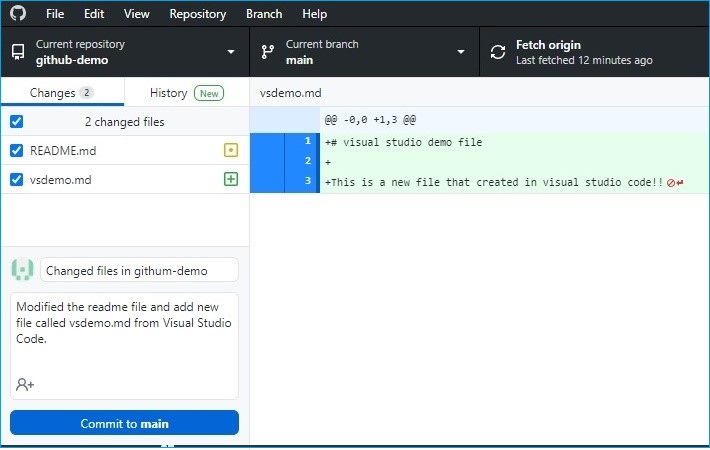Screen dimensions: 710x450
Task: Click the commit author avatar
Action: 22,270
